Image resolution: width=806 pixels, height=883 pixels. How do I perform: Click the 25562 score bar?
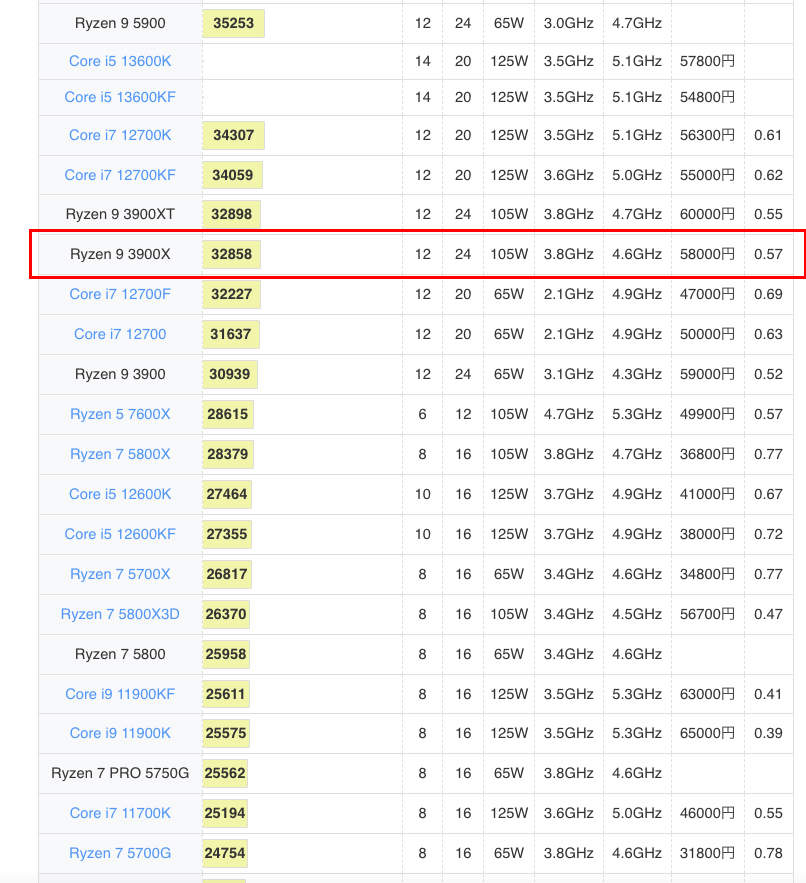coord(225,773)
